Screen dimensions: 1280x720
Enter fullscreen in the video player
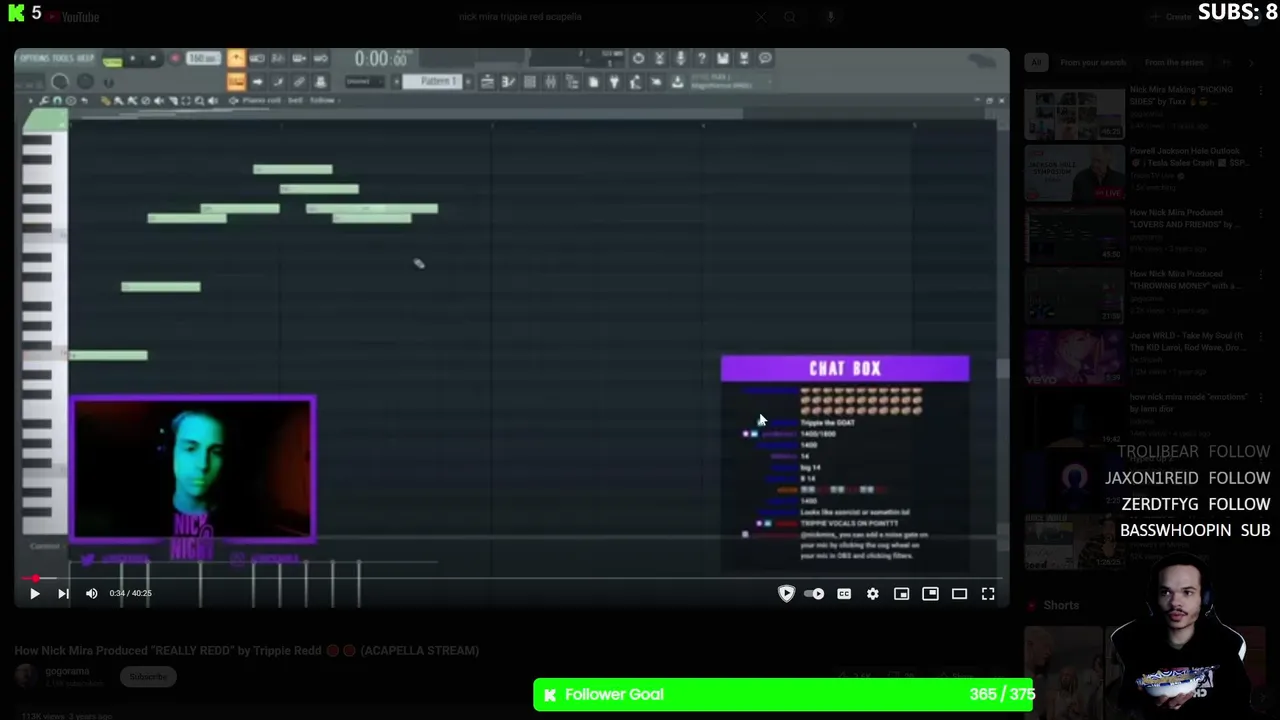988,594
